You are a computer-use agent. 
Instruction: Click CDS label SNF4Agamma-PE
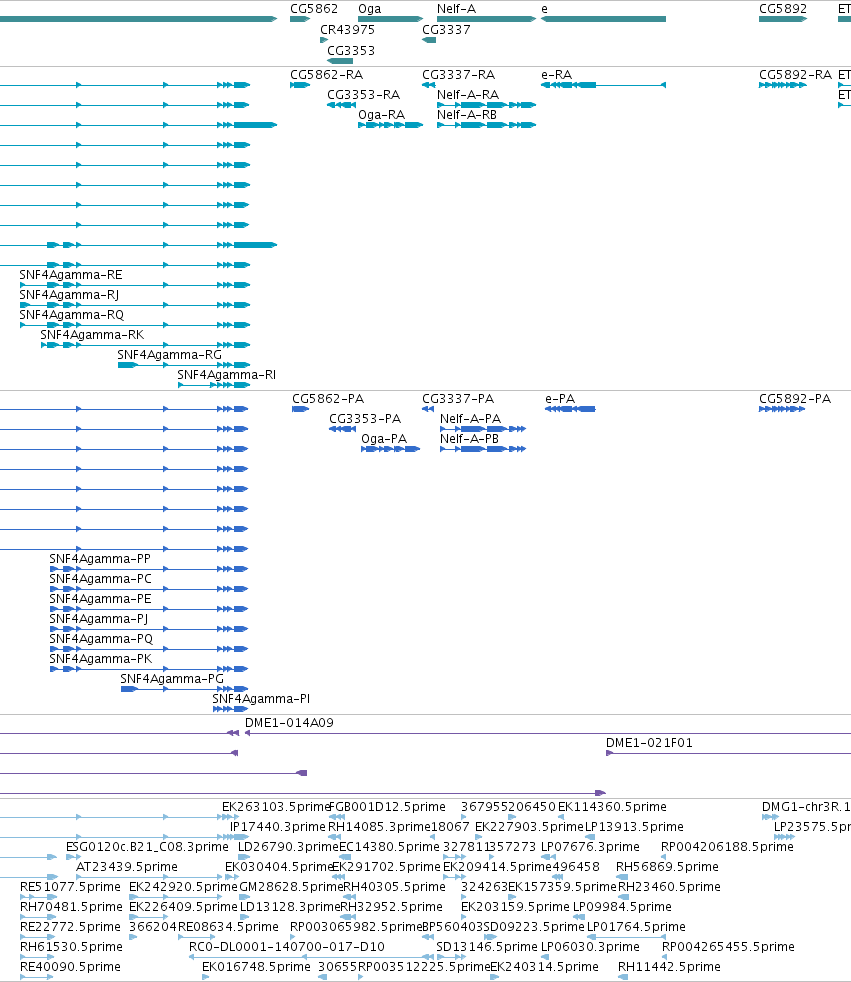100,599
